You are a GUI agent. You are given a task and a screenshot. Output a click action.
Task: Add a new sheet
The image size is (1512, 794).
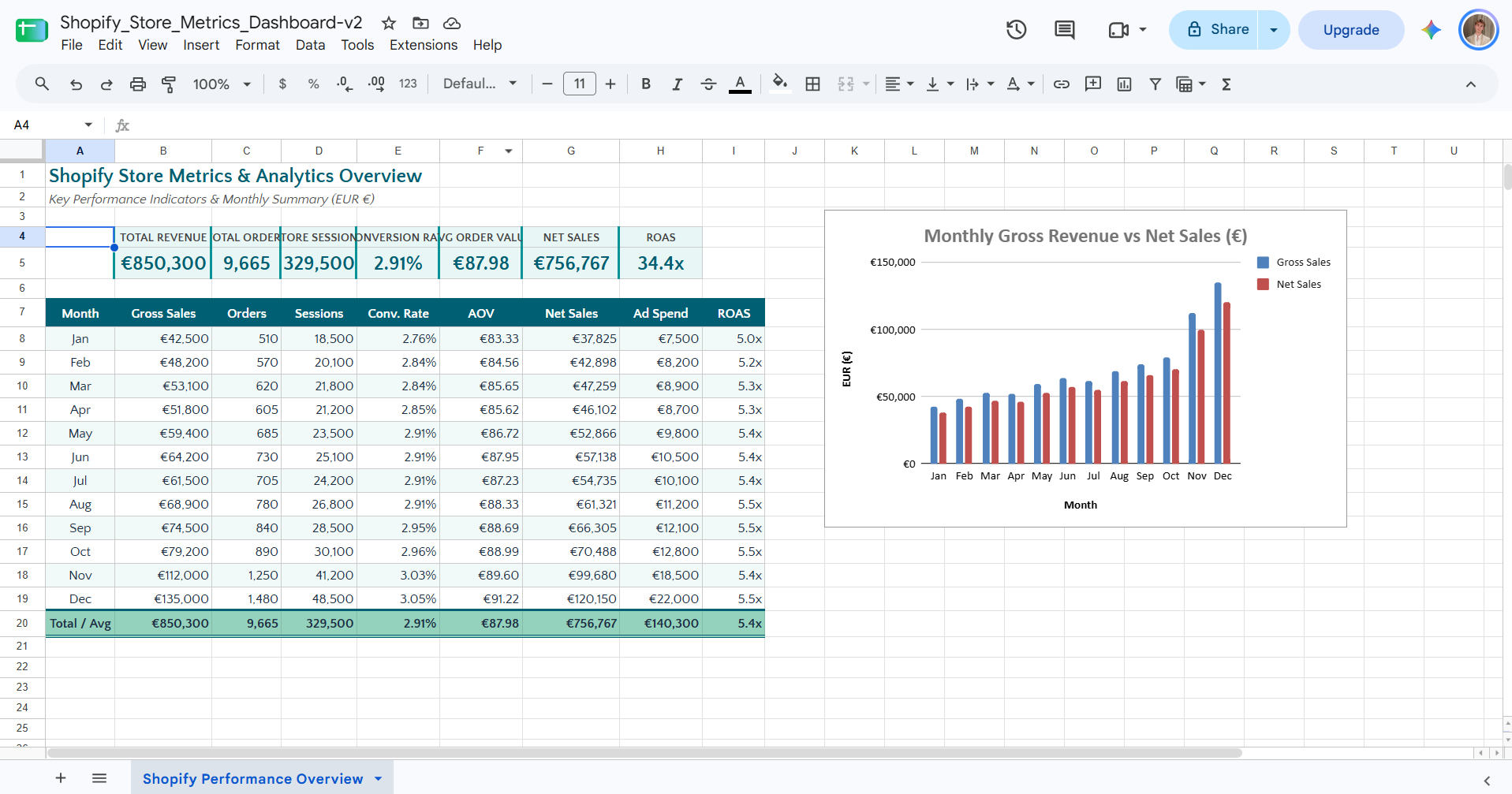[61, 778]
